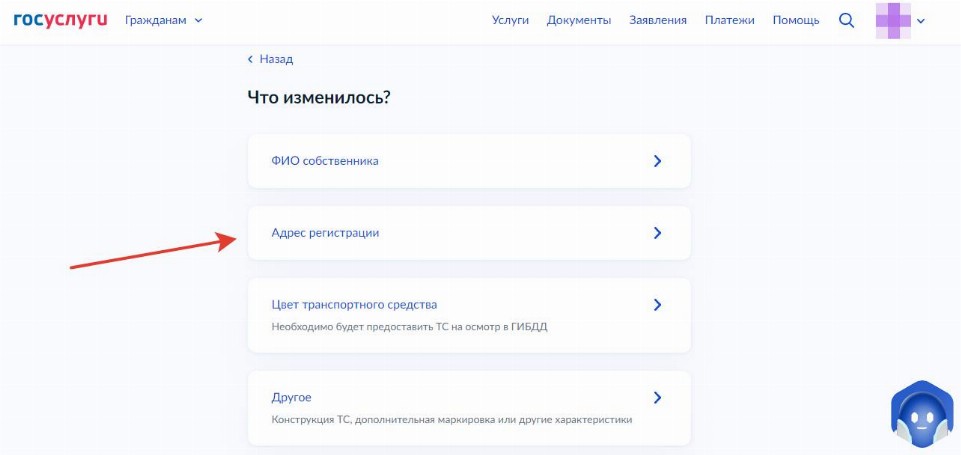Open the search magnifier icon
This screenshot has width=961, height=455.
click(846, 20)
